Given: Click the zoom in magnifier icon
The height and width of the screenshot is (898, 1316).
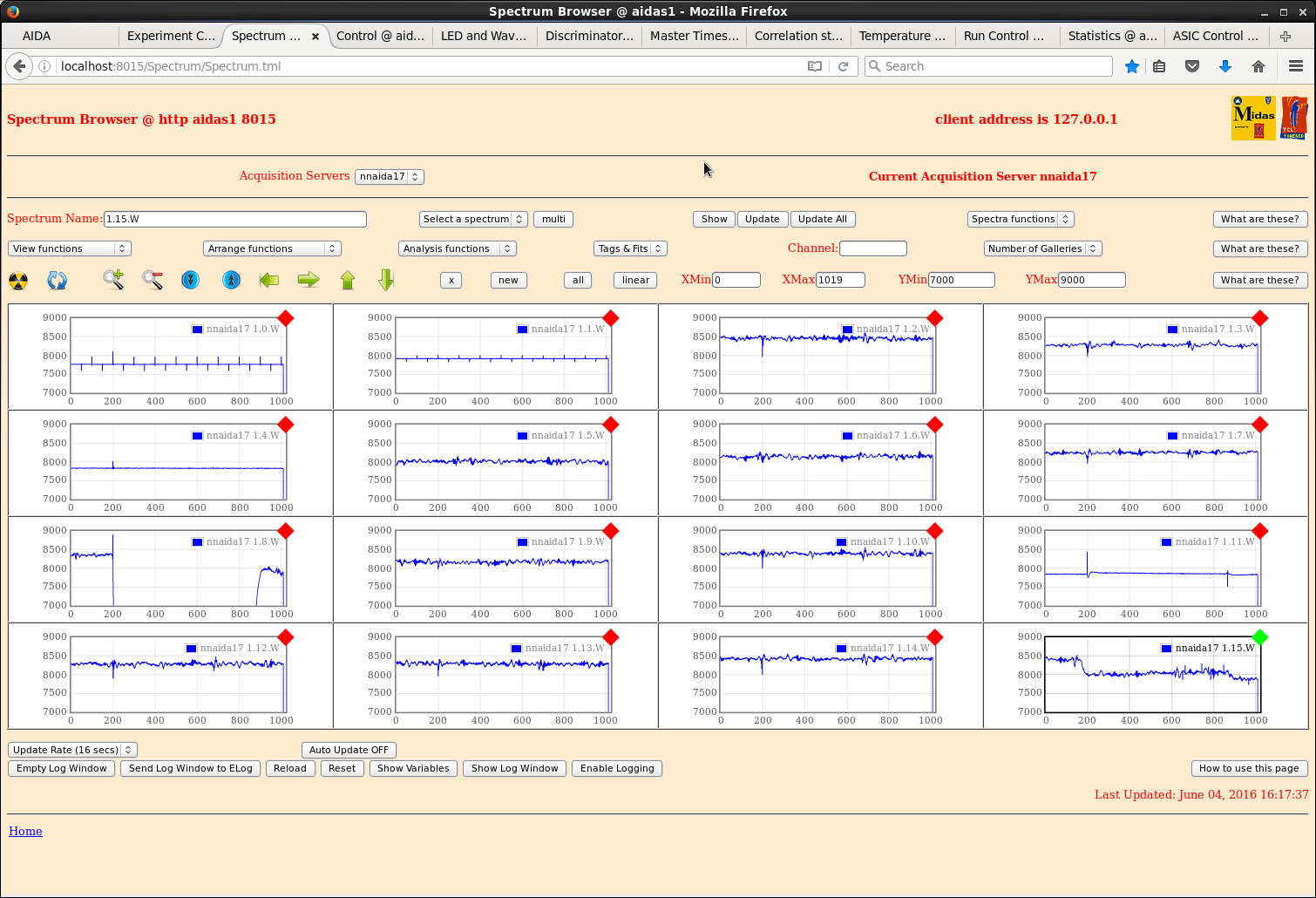Looking at the screenshot, I should (113, 280).
